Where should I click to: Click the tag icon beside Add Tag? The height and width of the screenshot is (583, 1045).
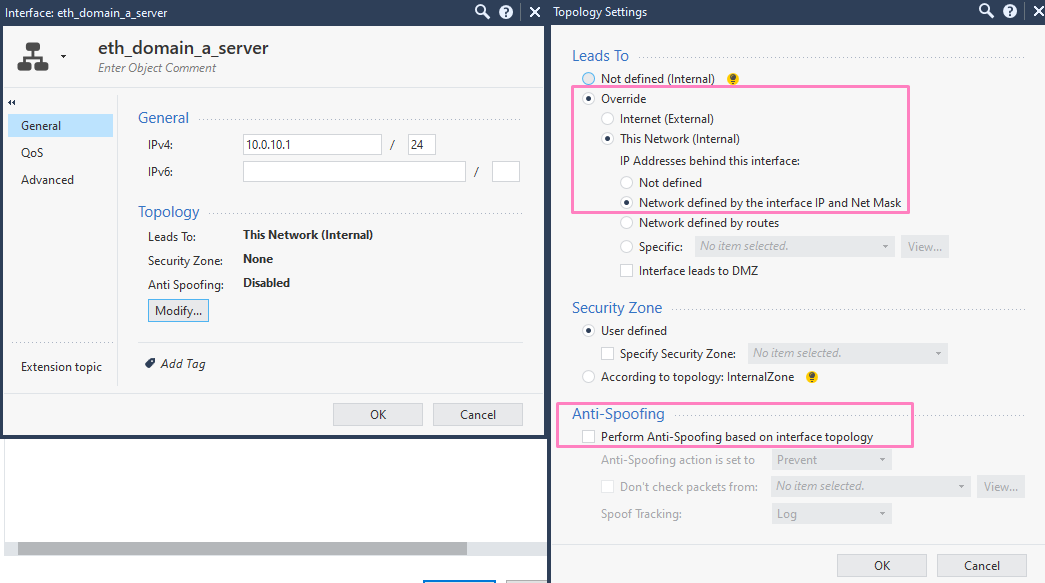tap(150, 363)
